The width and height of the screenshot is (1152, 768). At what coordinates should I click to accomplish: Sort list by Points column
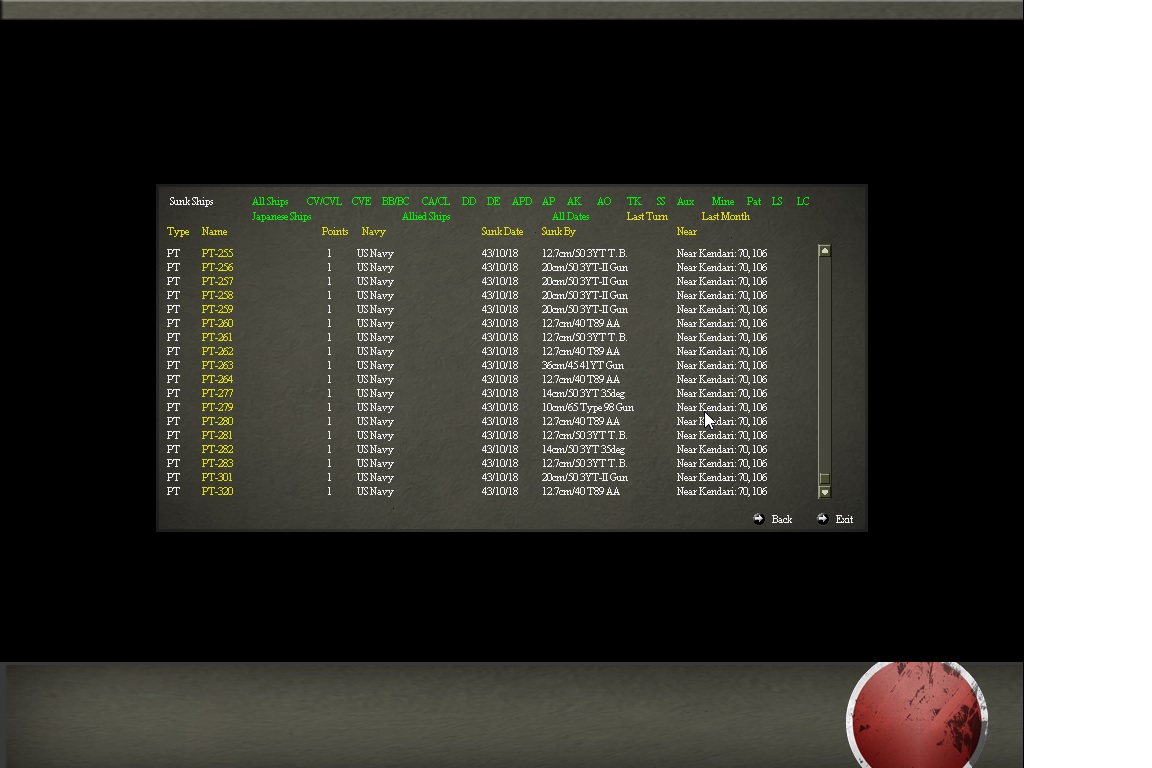coord(335,232)
